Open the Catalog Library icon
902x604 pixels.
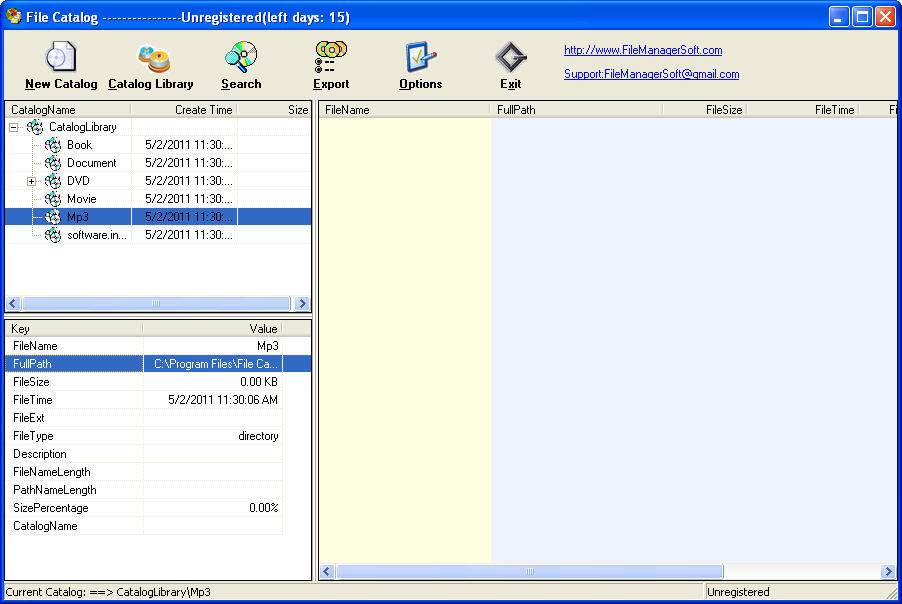click(x=150, y=57)
